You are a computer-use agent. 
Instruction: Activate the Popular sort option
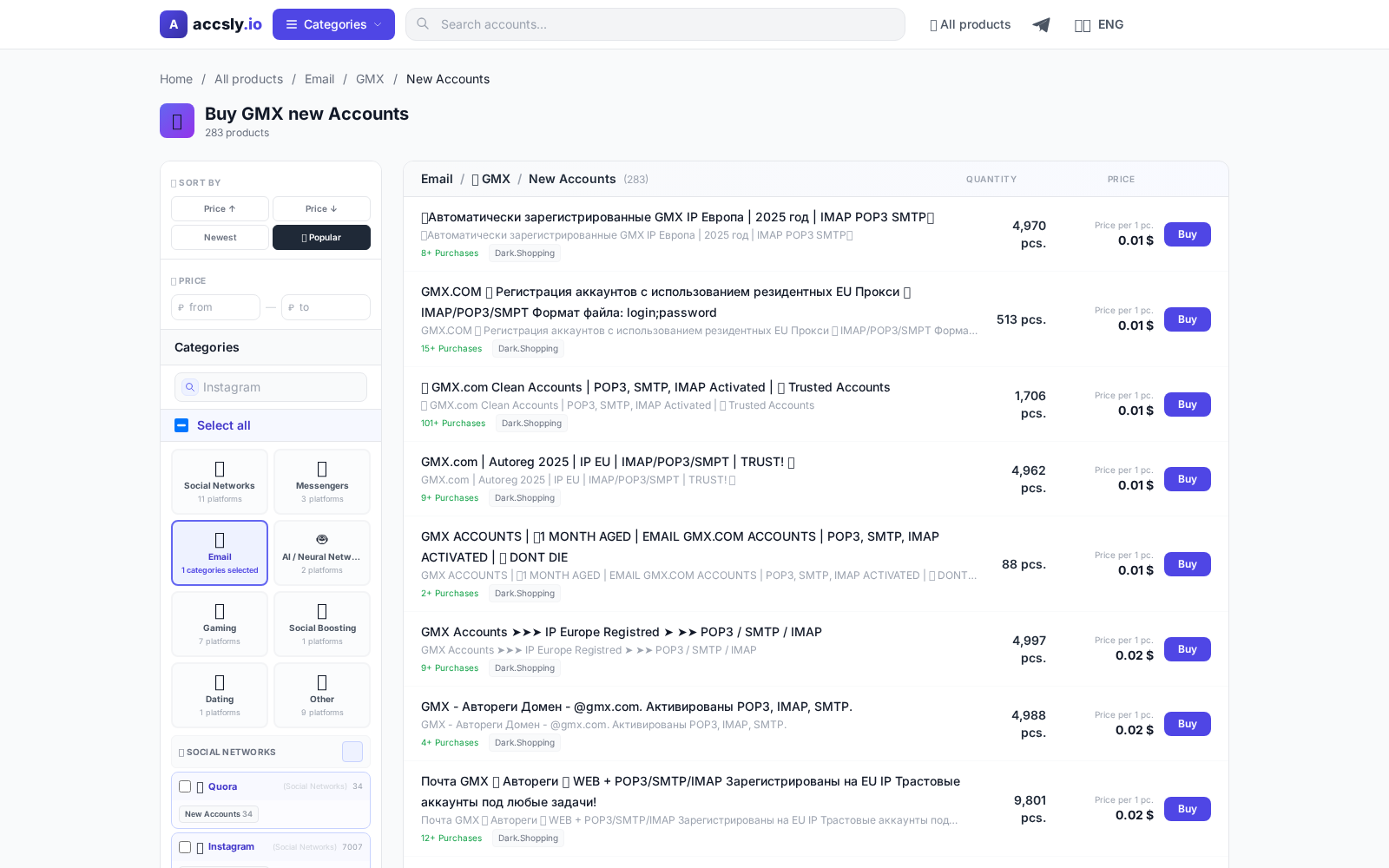[x=321, y=237]
